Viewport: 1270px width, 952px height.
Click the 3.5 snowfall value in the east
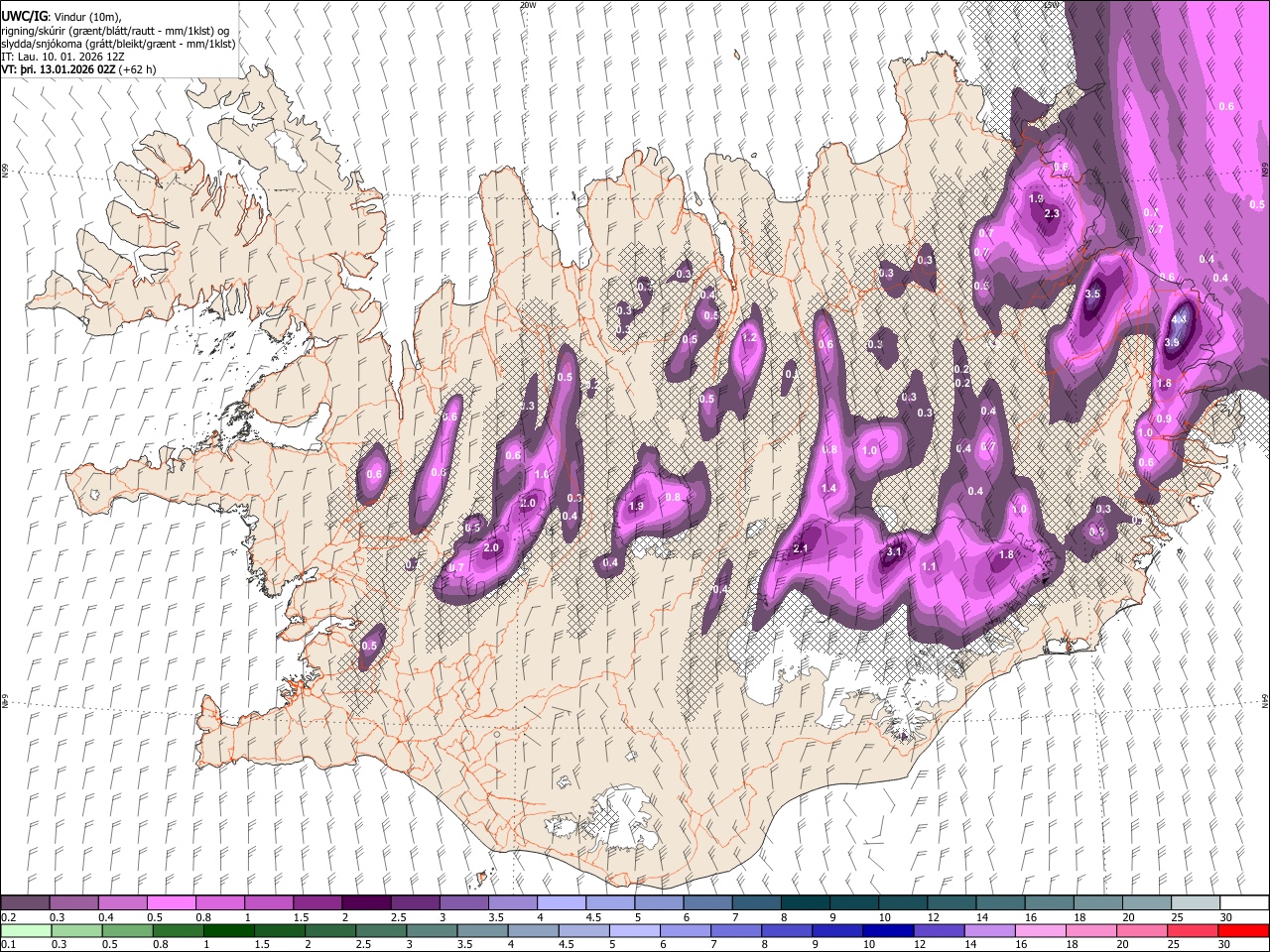(x=1093, y=295)
